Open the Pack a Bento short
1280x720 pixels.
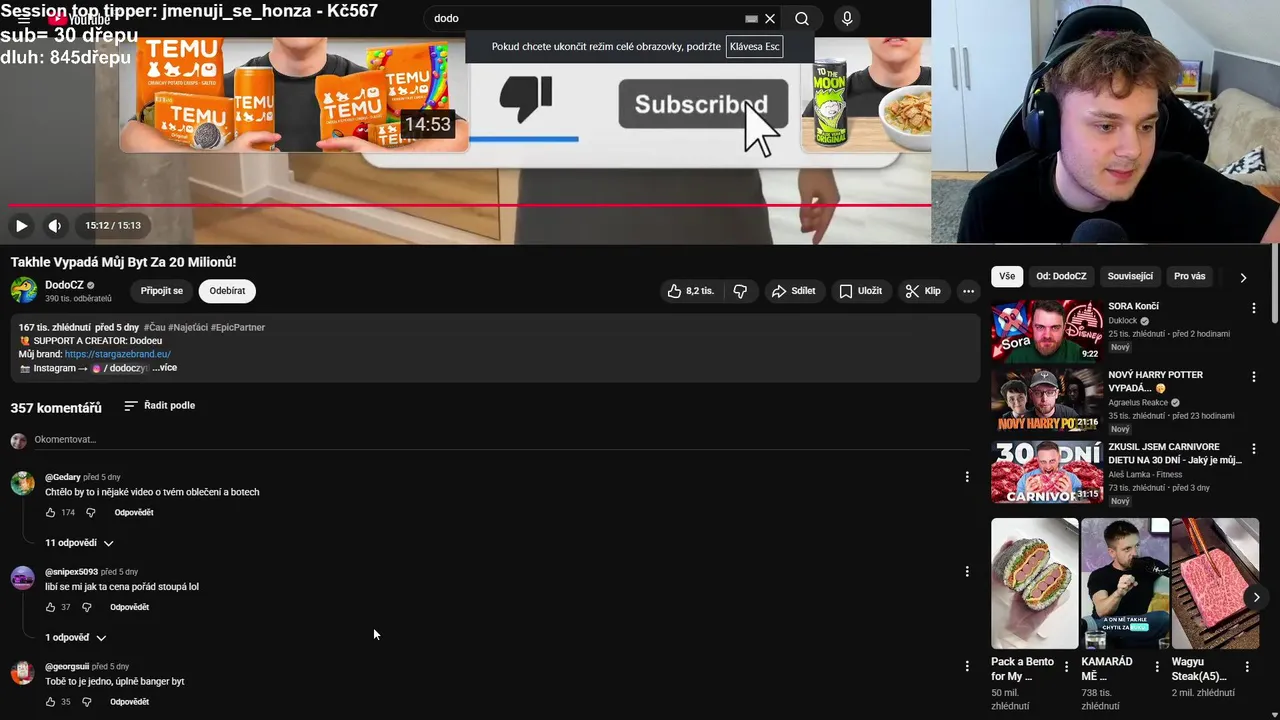1035,583
